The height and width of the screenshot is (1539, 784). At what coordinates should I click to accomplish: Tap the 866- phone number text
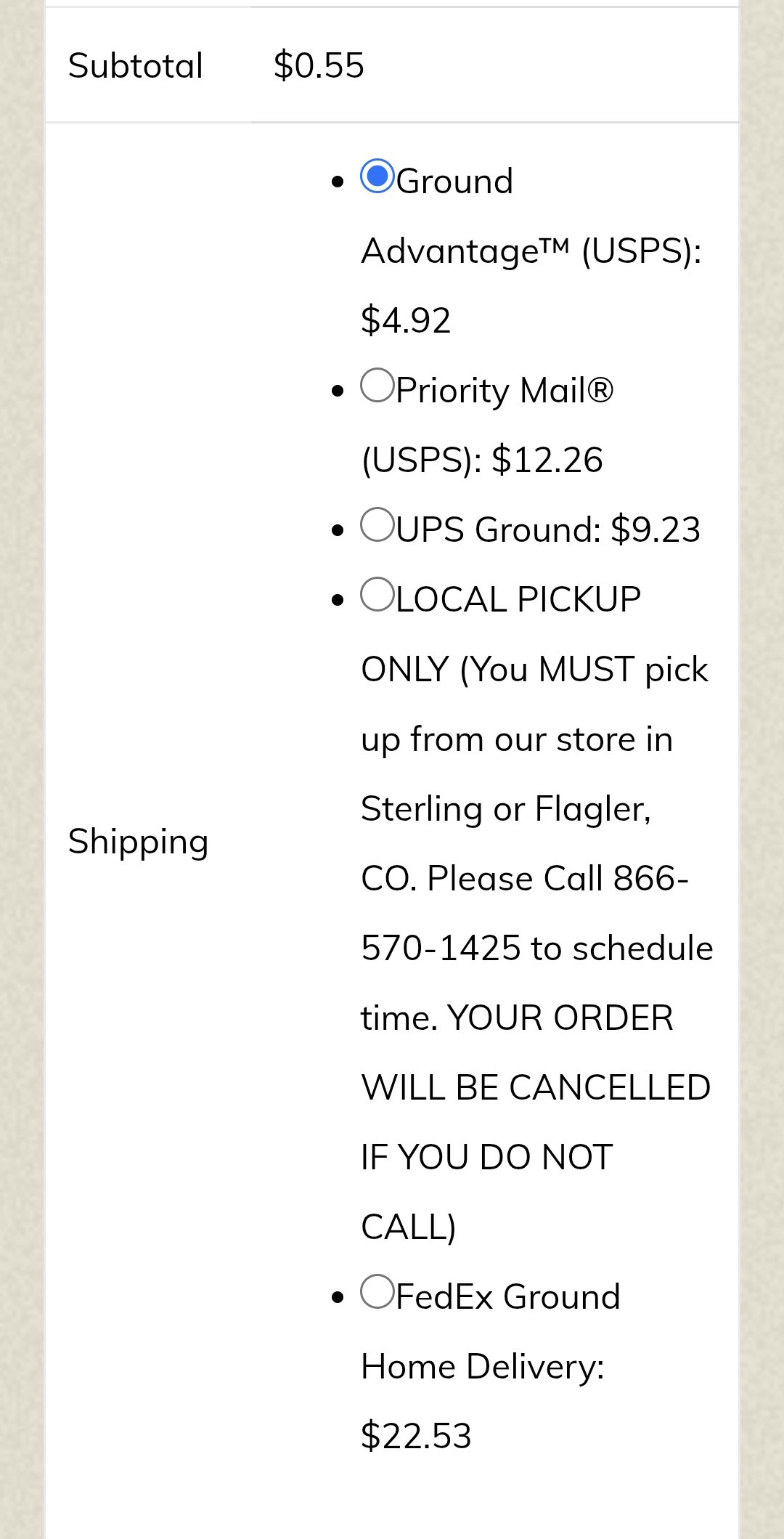coord(650,879)
